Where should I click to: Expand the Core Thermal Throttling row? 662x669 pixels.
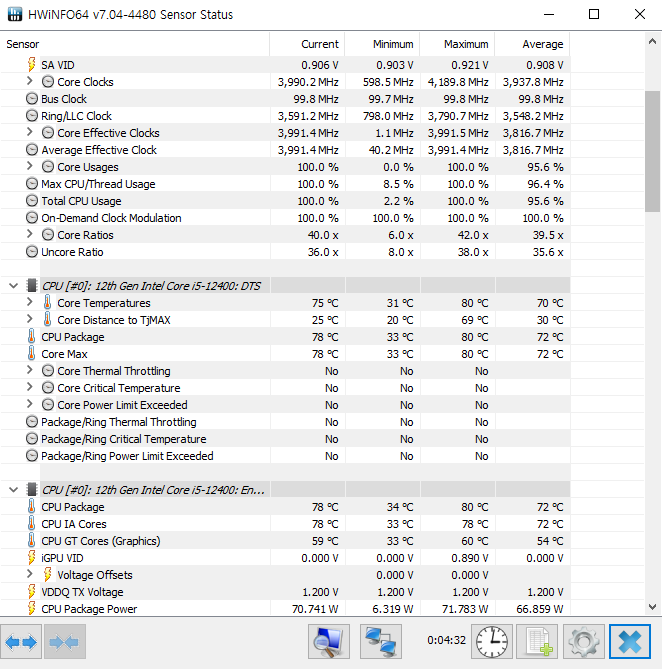pyautogui.click(x=29, y=370)
